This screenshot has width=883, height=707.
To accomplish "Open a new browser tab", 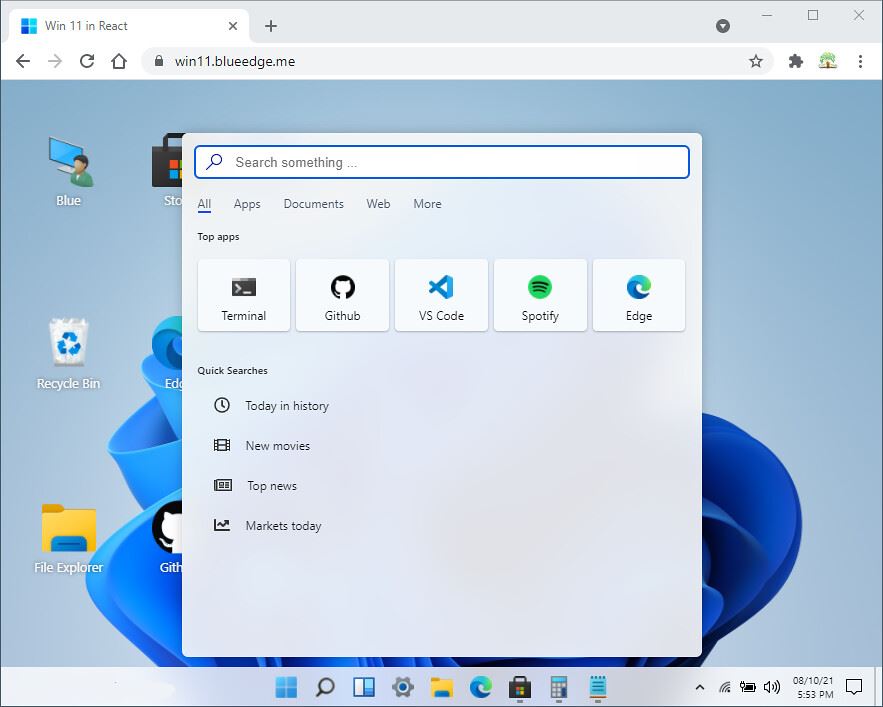I will tap(271, 26).
